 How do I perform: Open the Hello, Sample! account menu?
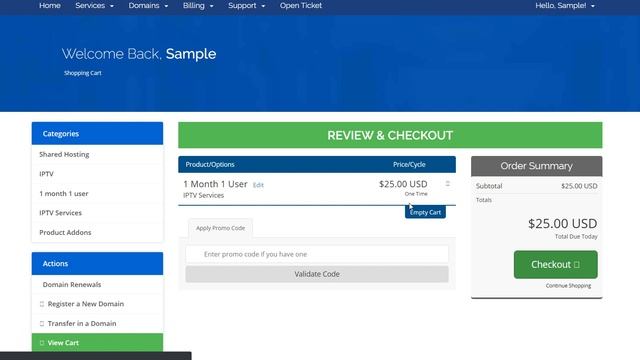click(x=565, y=5)
